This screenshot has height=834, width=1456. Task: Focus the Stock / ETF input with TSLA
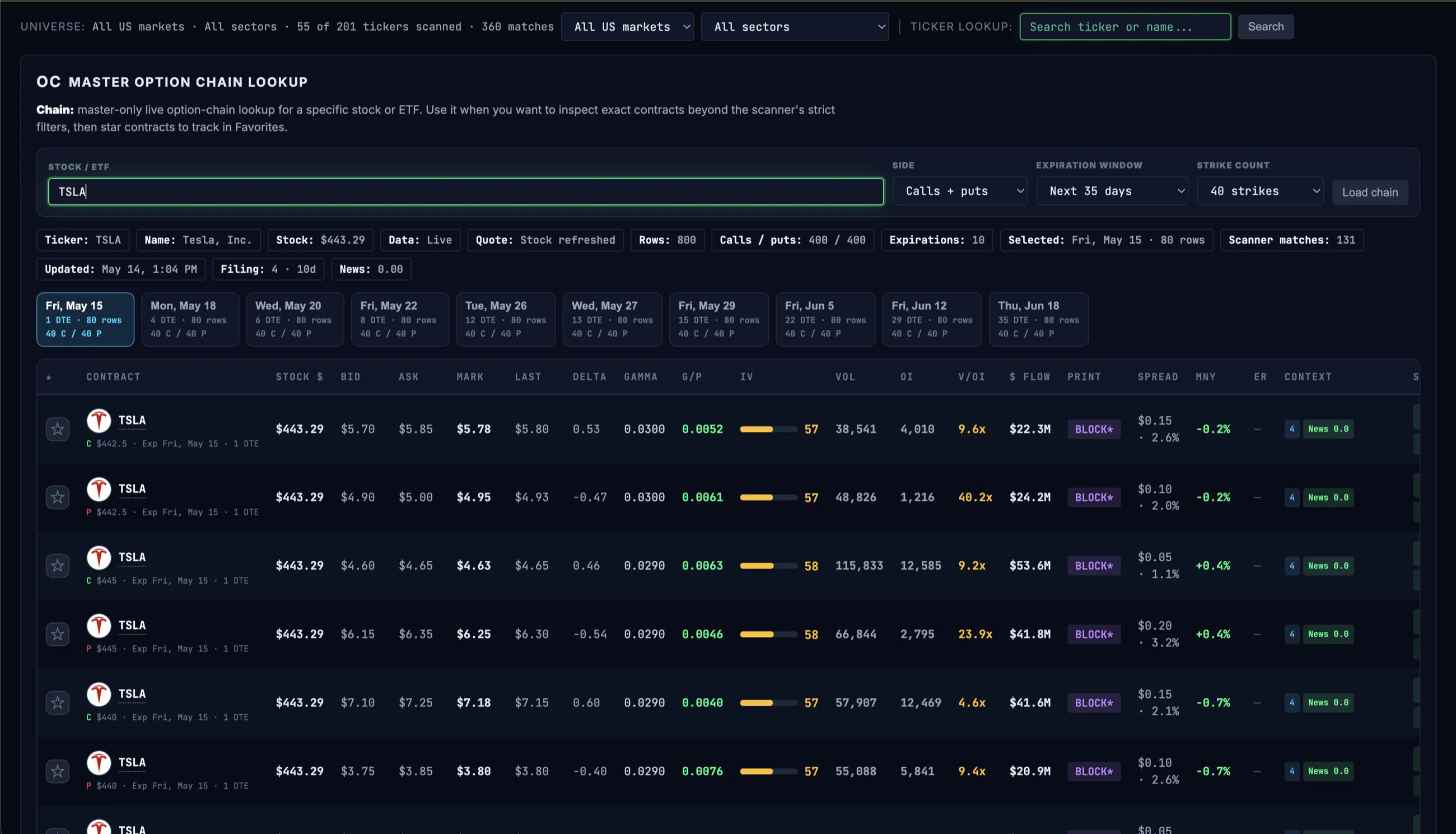pyautogui.click(x=465, y=192)
